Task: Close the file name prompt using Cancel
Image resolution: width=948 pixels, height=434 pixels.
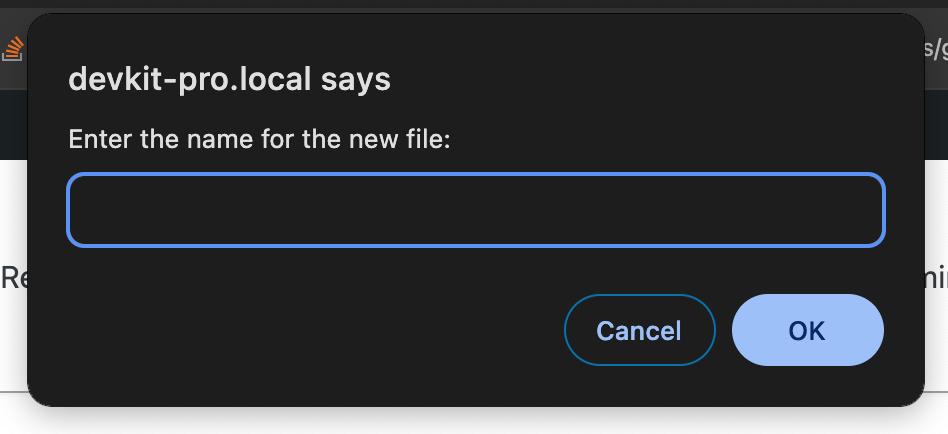Action: (x=639, y=331)
